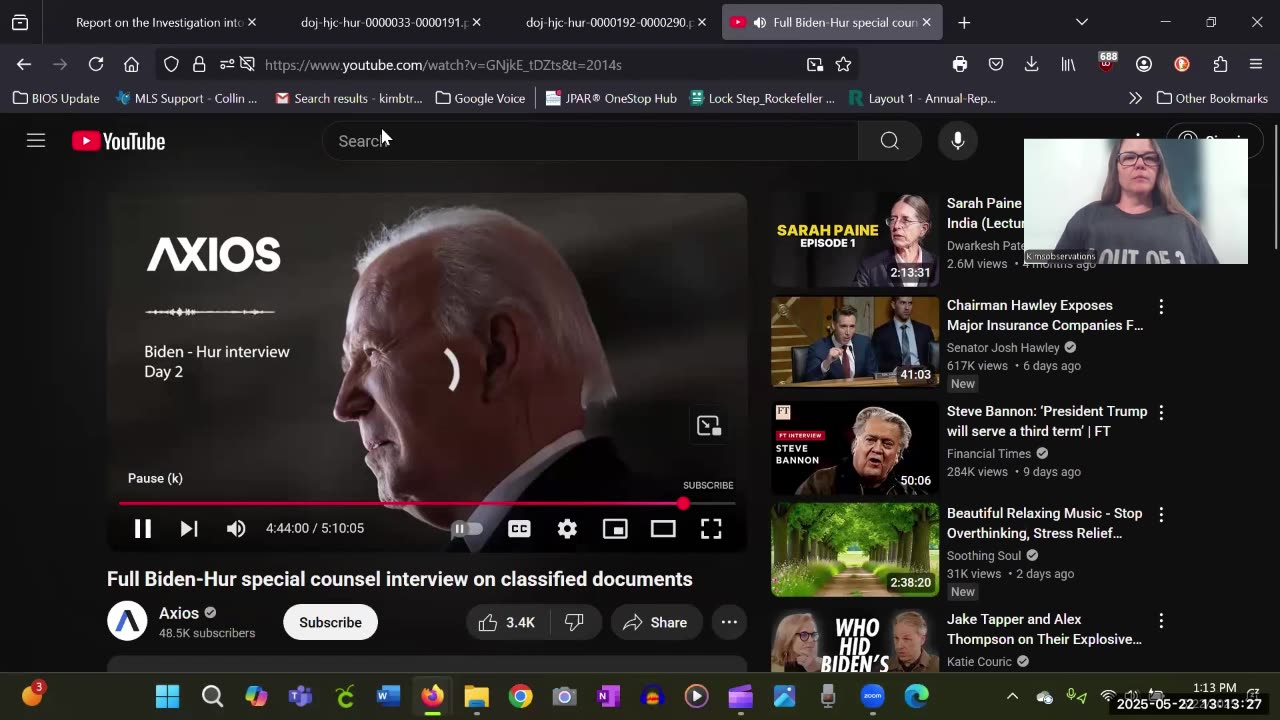This screenshot has width=1280, height=720.
Task: Open the tracking protection shield icon
Action: 171,64
